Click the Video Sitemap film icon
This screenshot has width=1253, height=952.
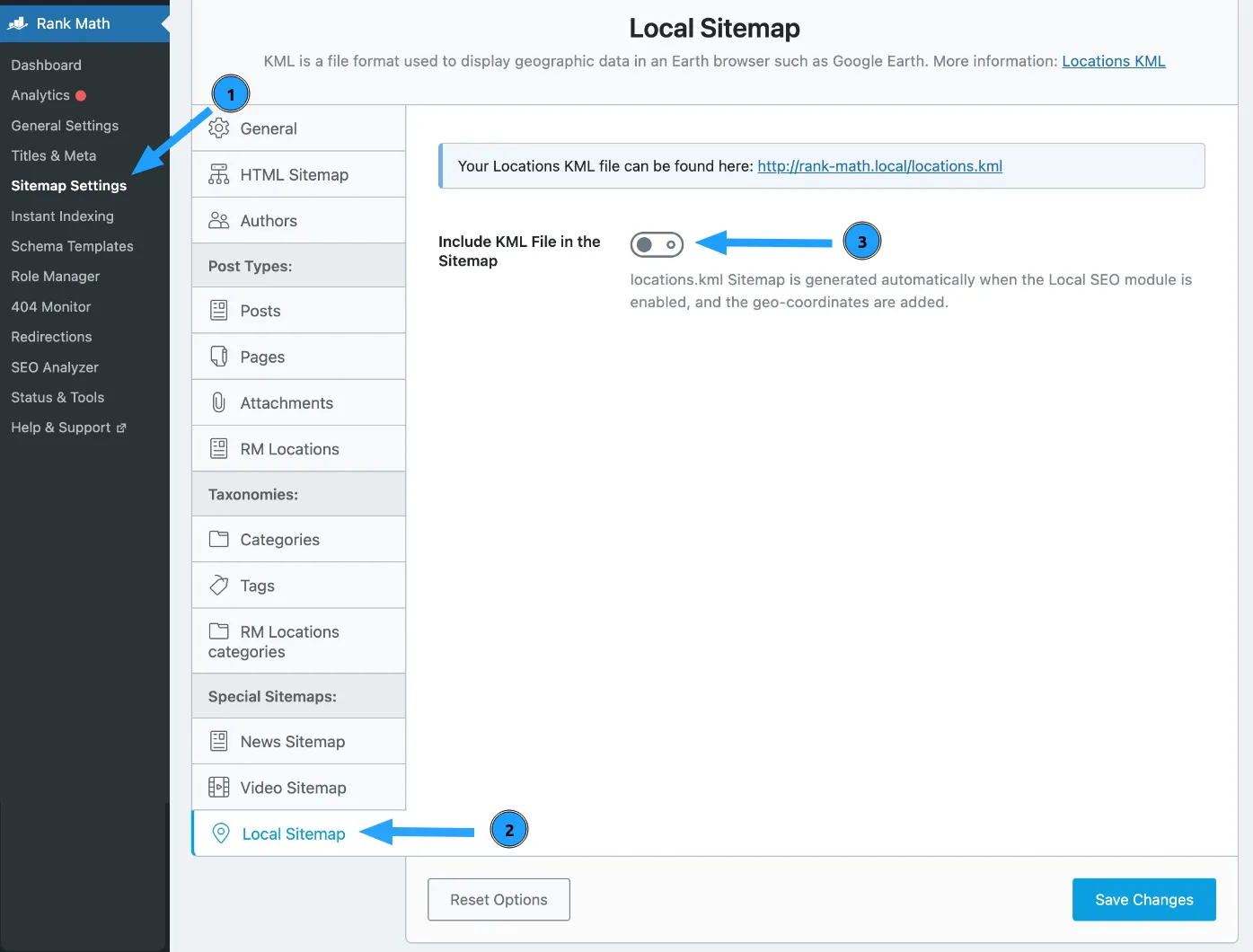[218, 788]
